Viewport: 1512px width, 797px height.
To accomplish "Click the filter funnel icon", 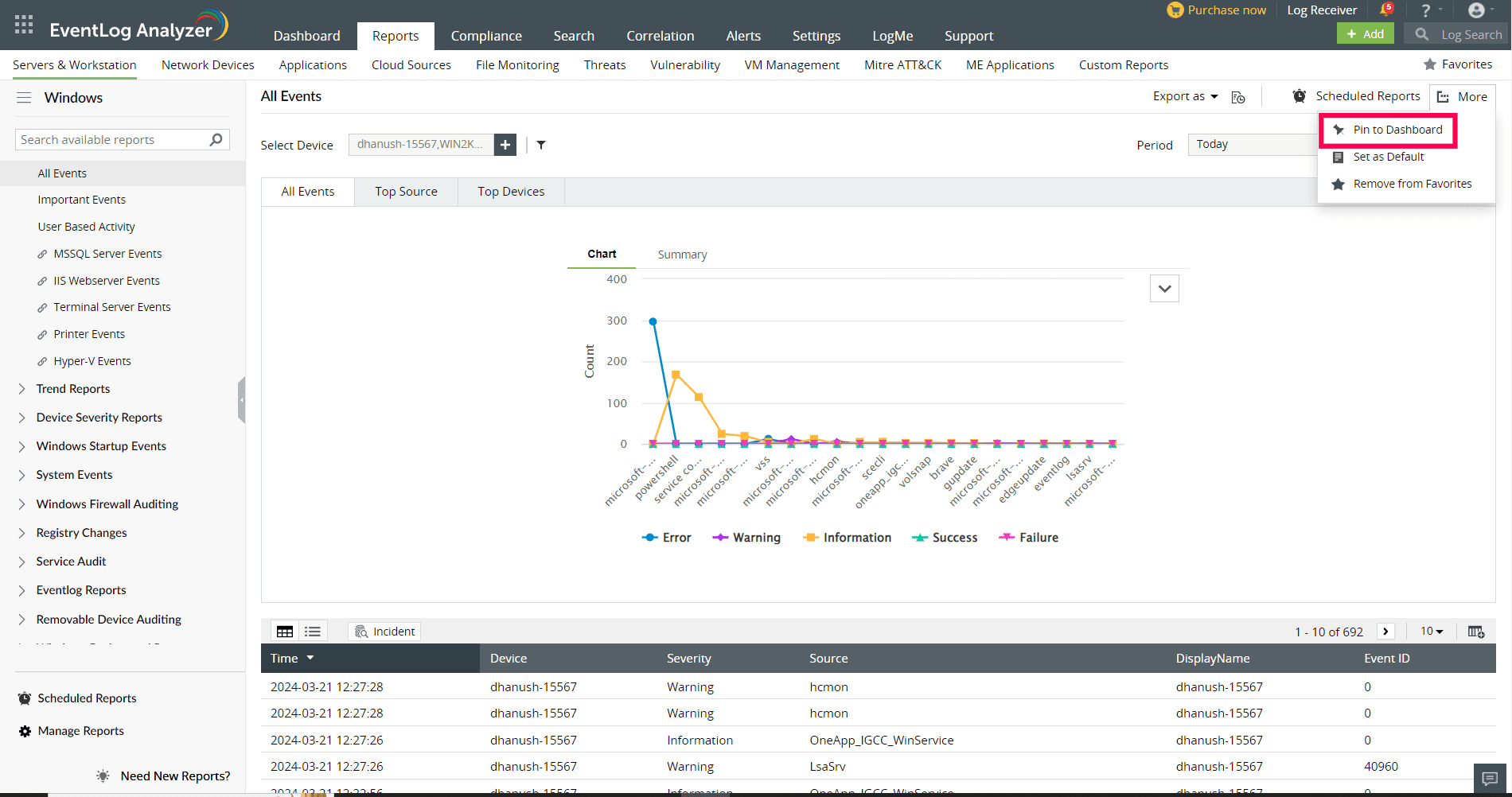I will tap(541, 145).
